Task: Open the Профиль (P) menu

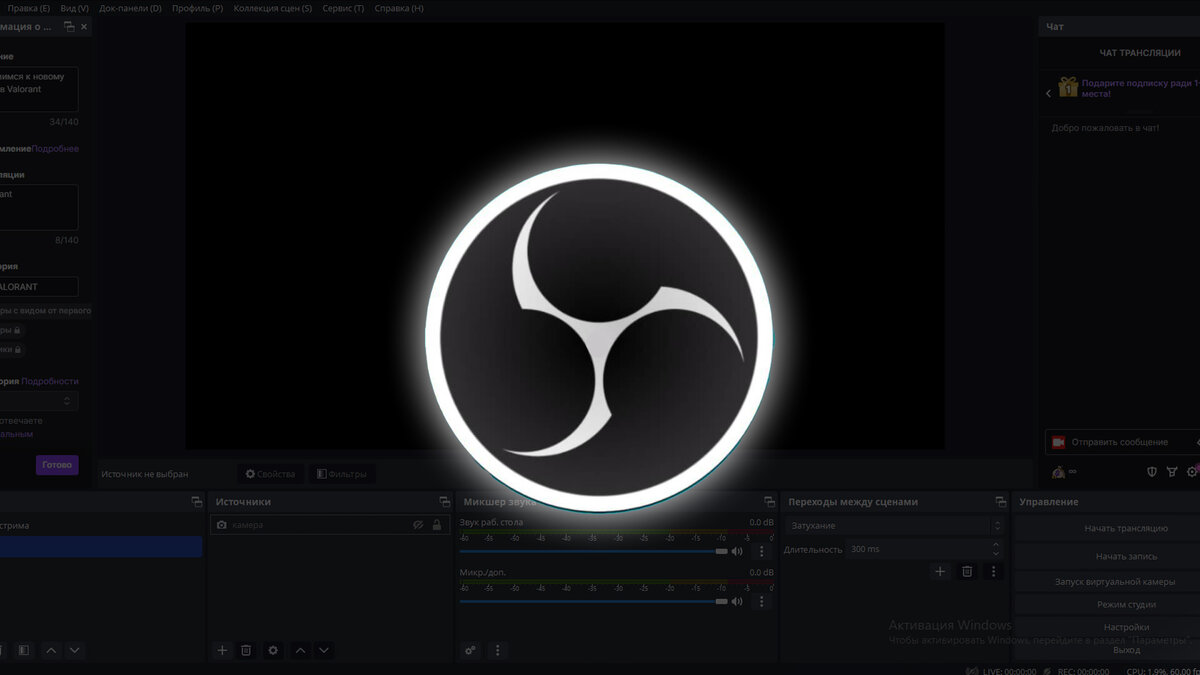Action: click(198, 8)
